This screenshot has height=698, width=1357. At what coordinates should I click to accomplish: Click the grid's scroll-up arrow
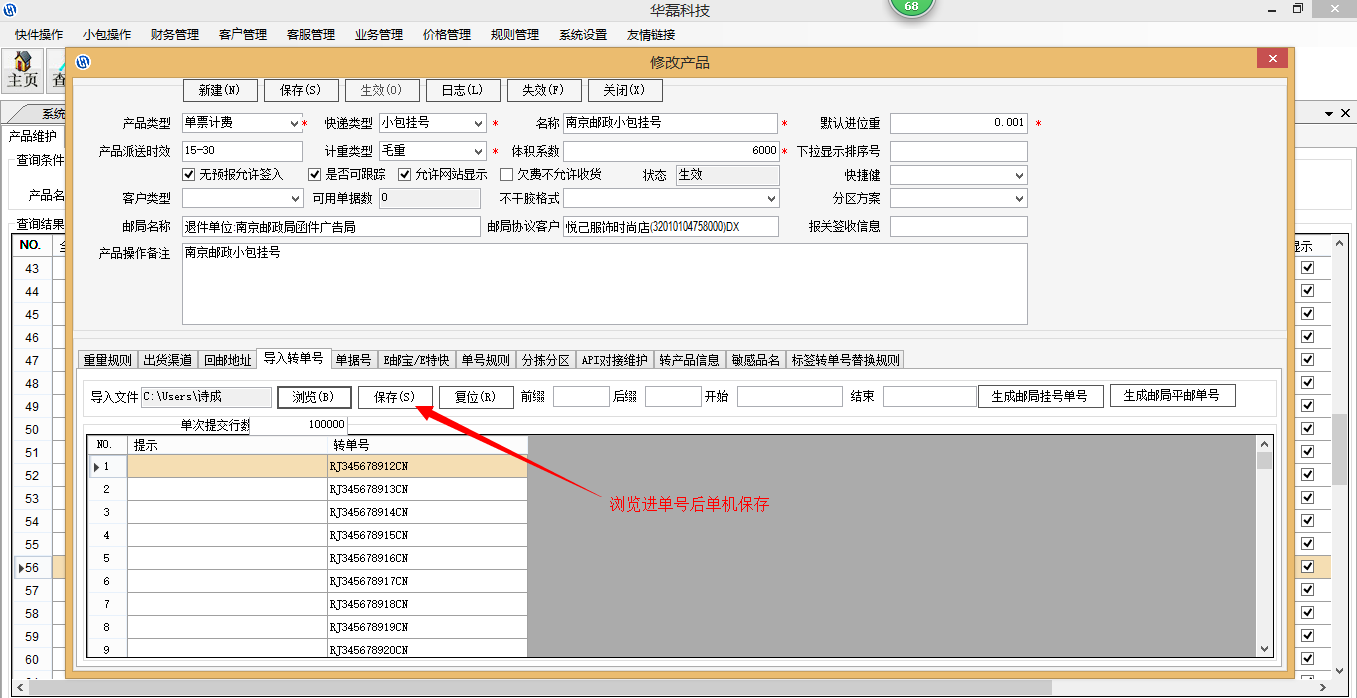coord(1264,444)
